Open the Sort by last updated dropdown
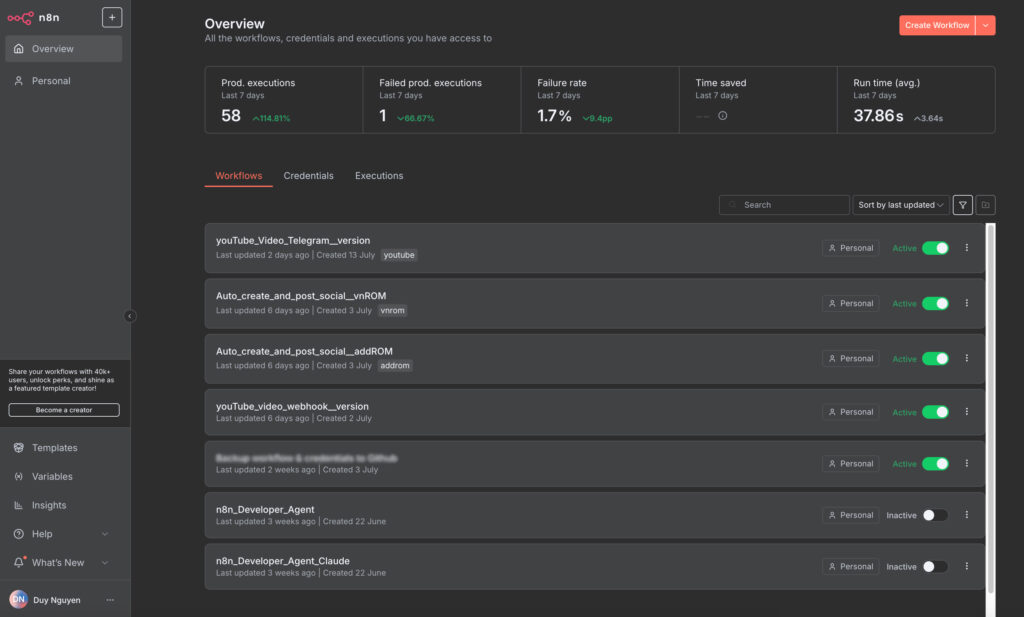 point(901,205)
